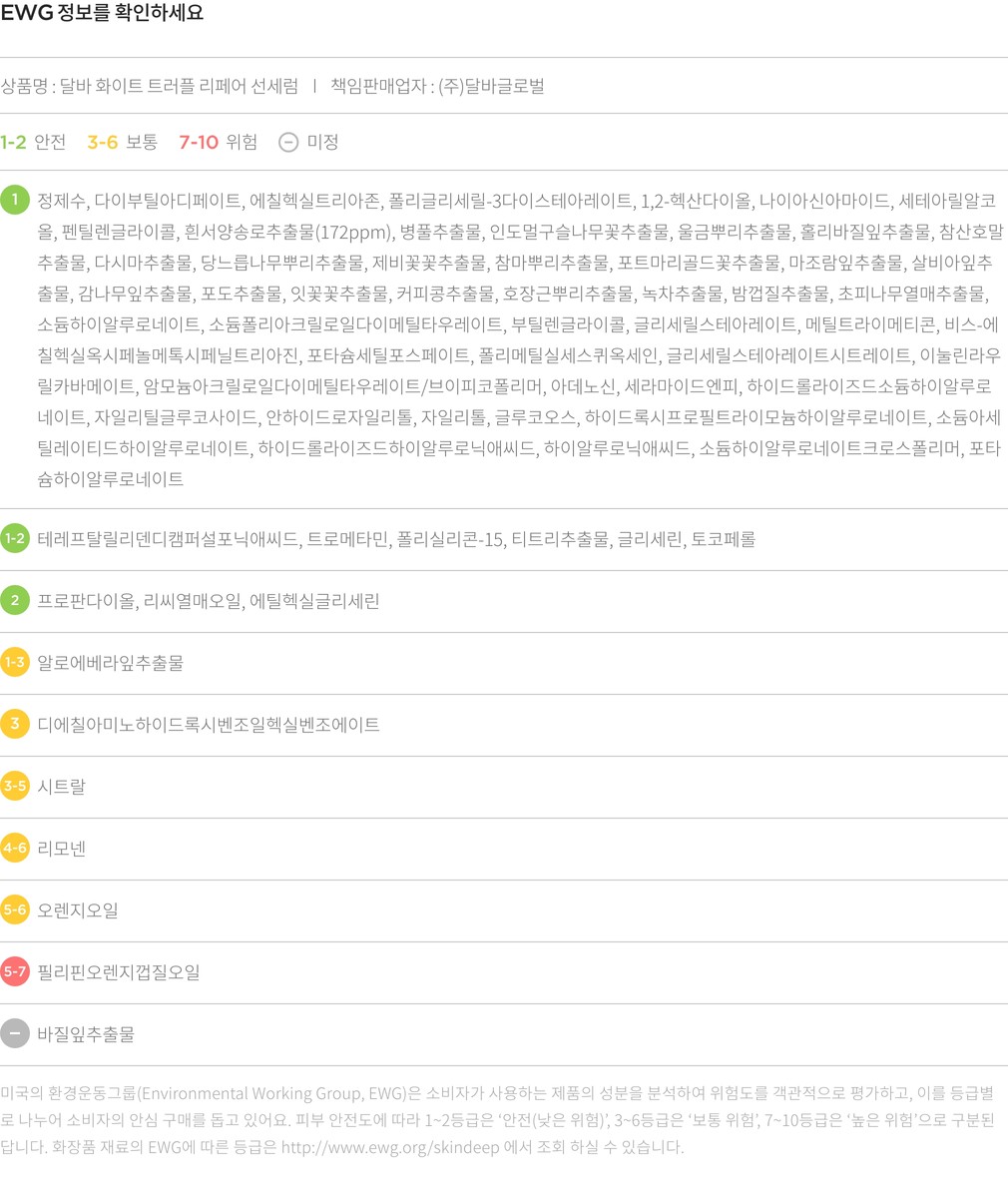This screenshot has height=1199, width=1008.
Task: Click the yellow grade 3 badge
Action: [x=15, y=725]
